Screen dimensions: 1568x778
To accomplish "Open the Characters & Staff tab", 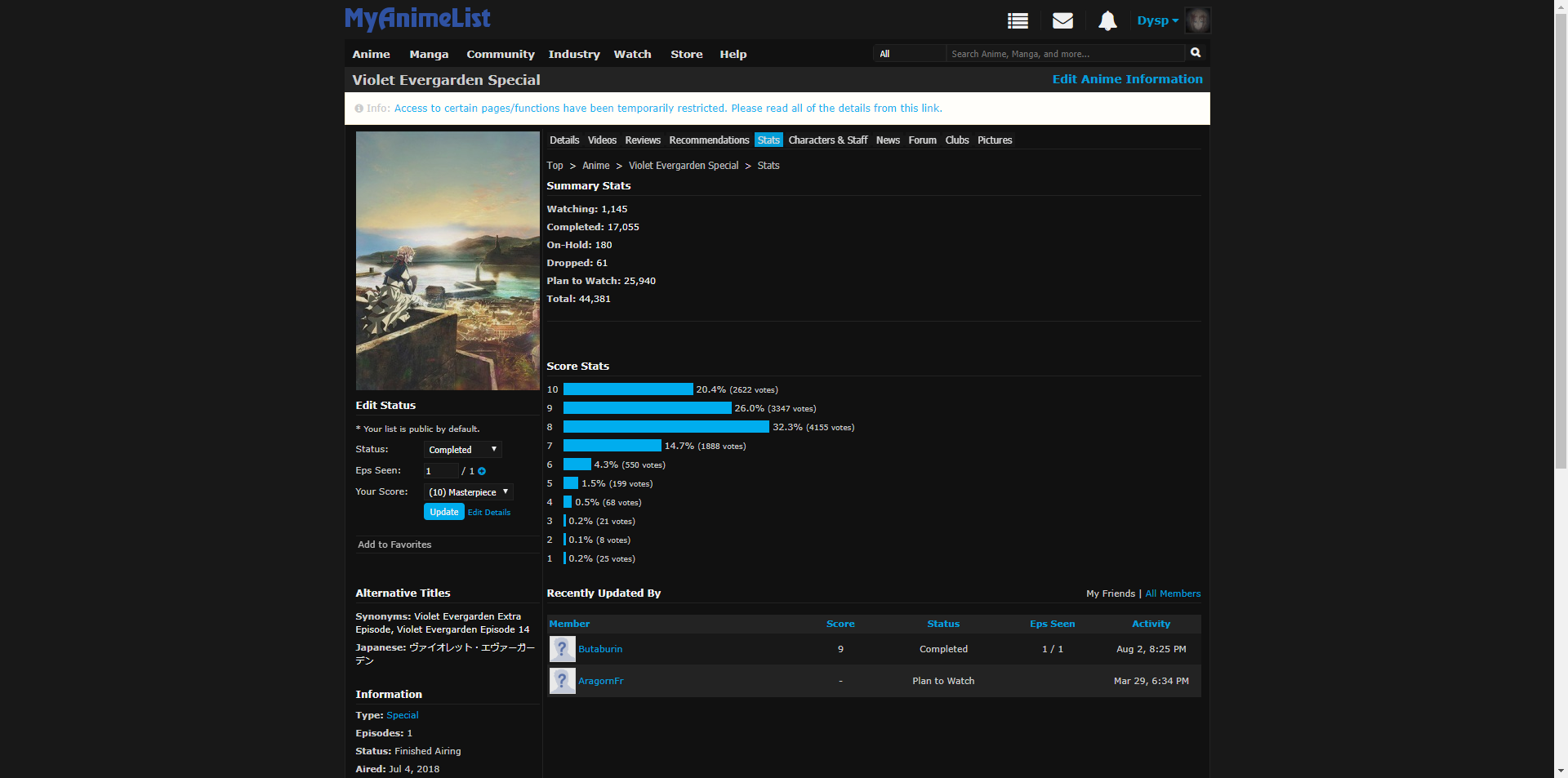I will coord(827,140).
